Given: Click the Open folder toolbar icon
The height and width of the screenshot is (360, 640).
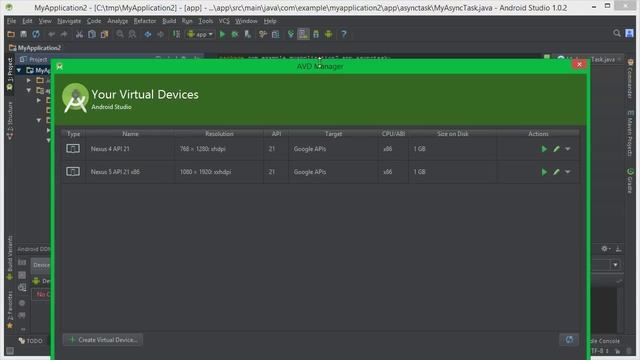Looking at the screenshot, I should (x=11, y=34).
